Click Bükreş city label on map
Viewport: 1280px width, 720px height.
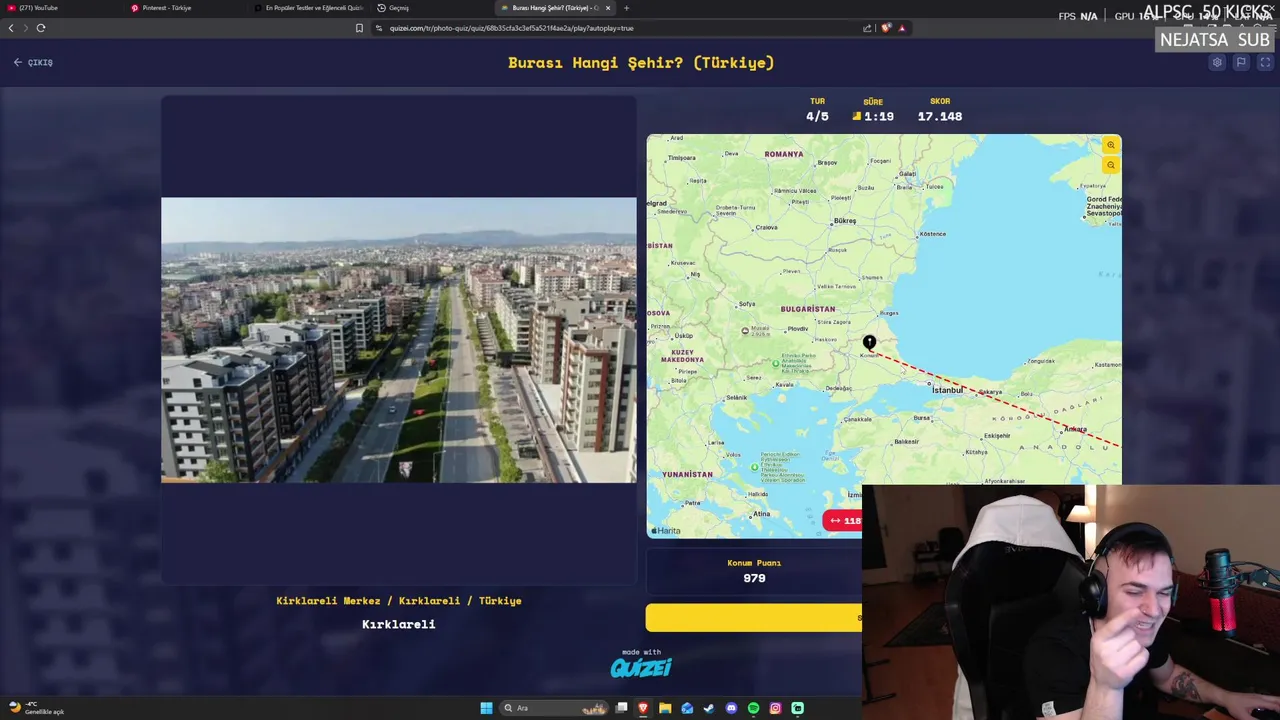(x=845, y=221)
